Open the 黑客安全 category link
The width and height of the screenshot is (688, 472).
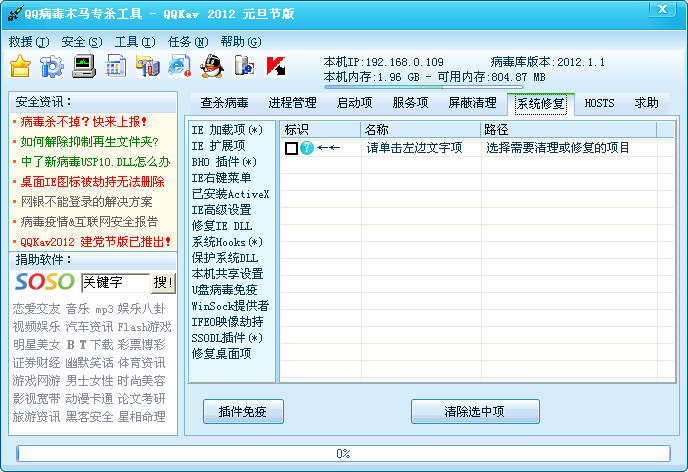pyautogui.click(x=90, y=416)
